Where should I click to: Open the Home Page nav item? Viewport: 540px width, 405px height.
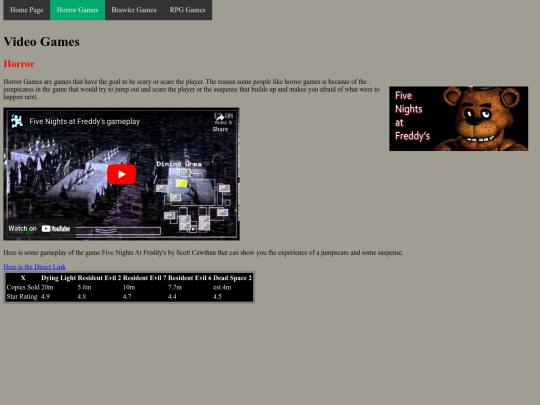pyautogui.click(x=27, y=10)
